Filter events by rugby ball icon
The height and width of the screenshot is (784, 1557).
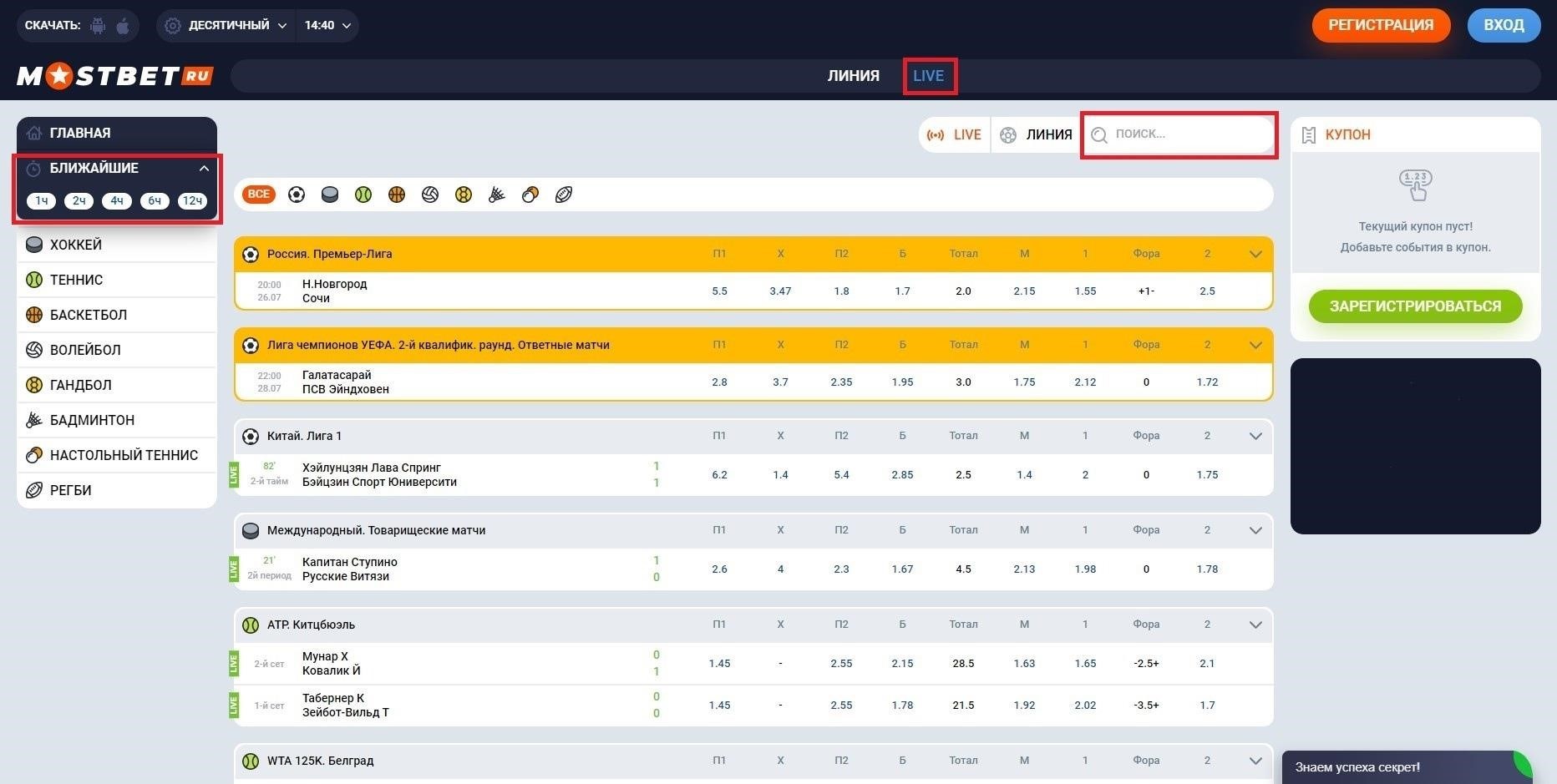point(564,195)
